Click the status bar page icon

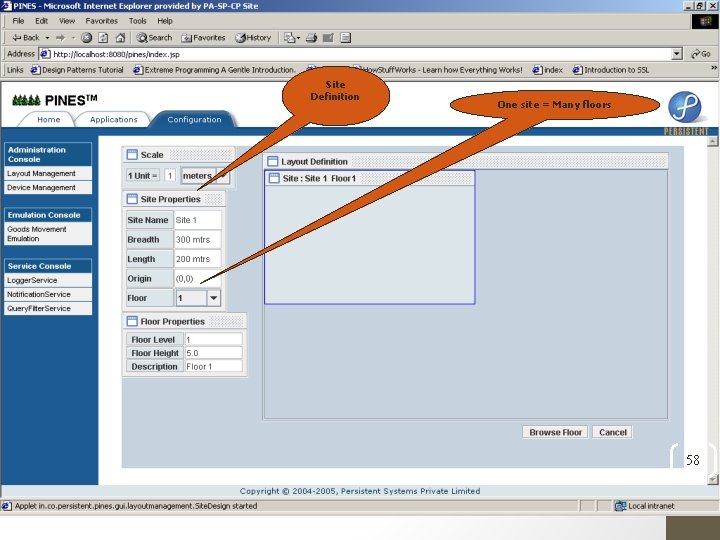click(x=6, y=506)
